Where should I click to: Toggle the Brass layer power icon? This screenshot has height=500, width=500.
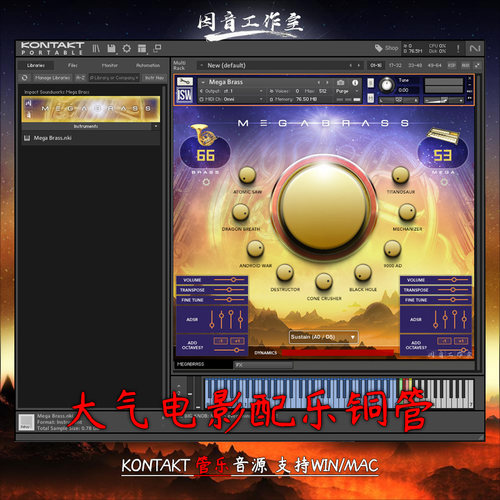pos(206,182)
